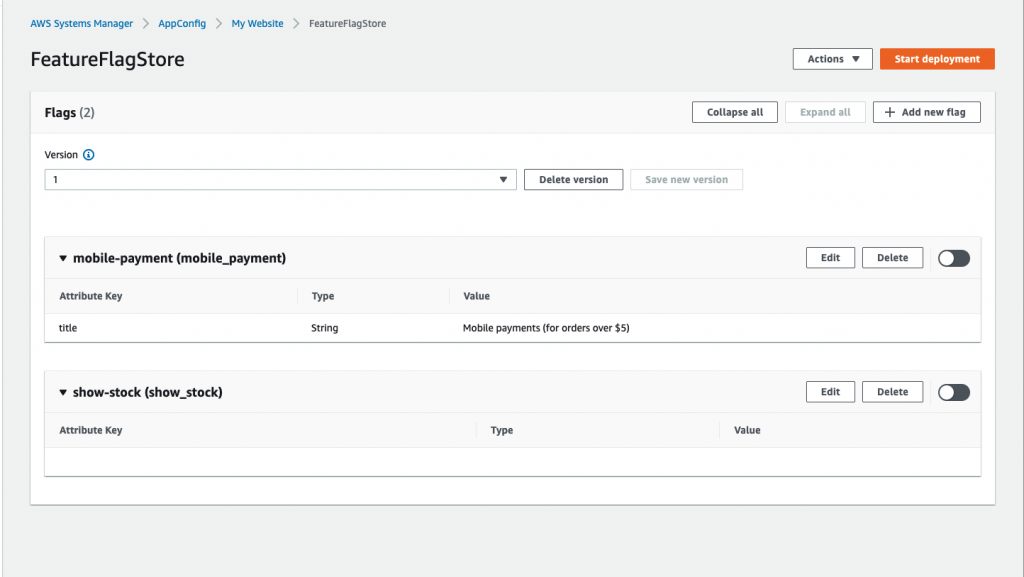The height and width of the screenshot is (577, 1024).
Task: Collapse the mobile-payment flag triangle
Action: pyautogui.click(x=63, y=258)
